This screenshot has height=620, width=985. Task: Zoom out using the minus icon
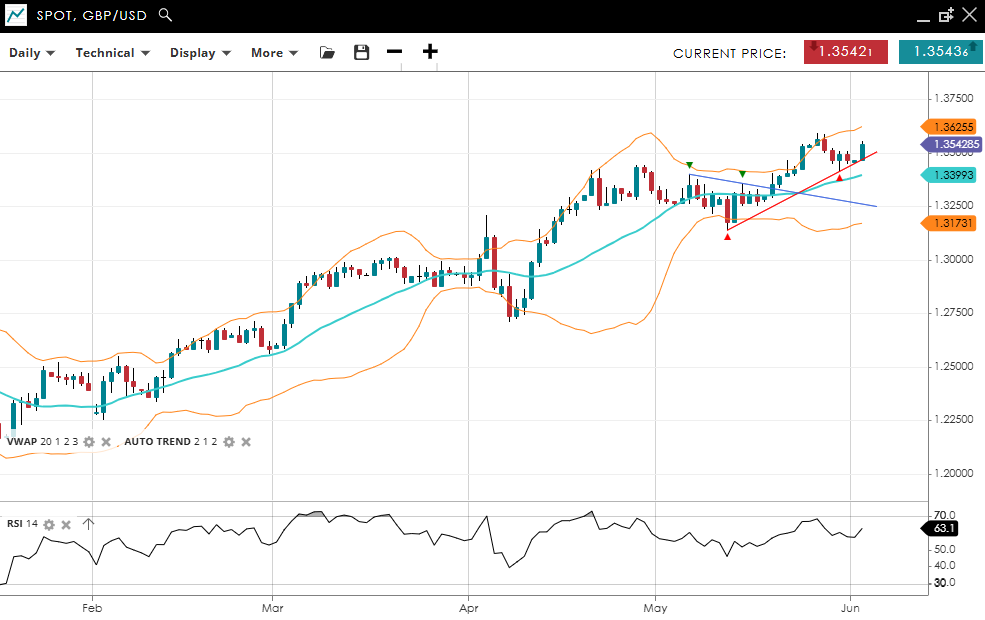tap(394, 52)
